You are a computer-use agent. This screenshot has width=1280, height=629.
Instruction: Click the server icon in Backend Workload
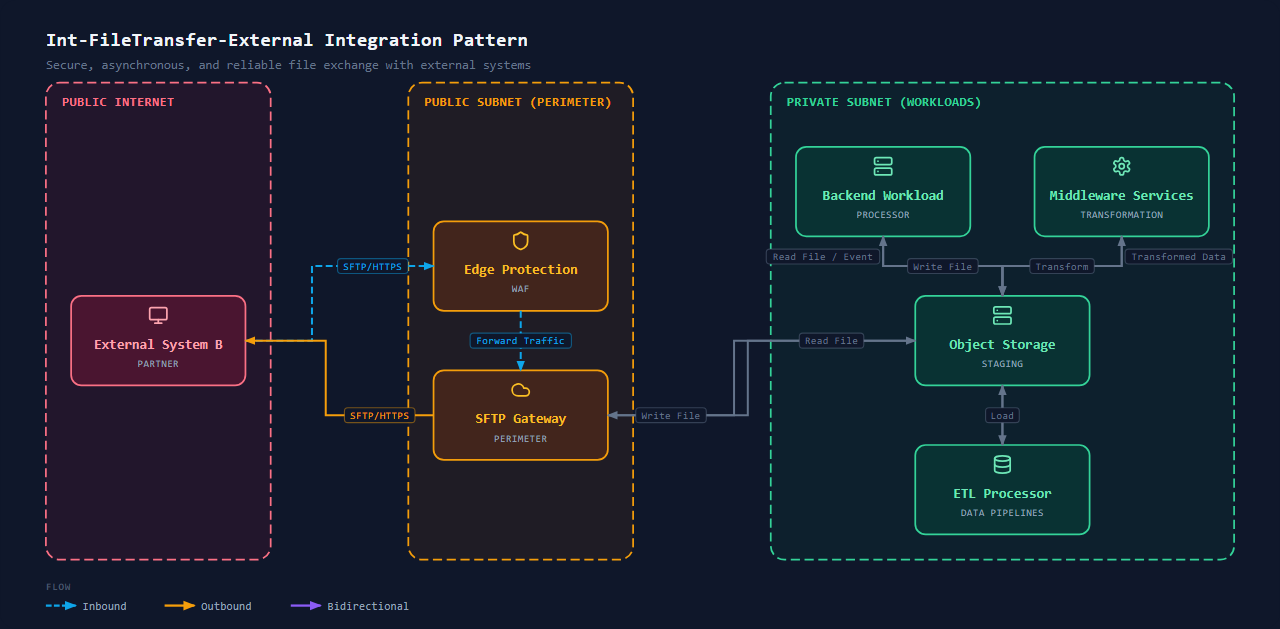pyautogui.click(x=883, y=166)
